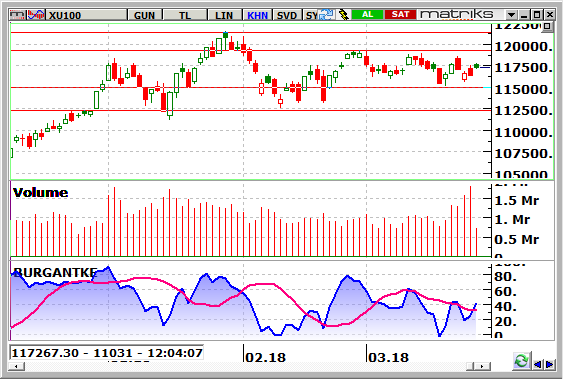Click the 60 level on indicator axis

(x=505, y=292)
